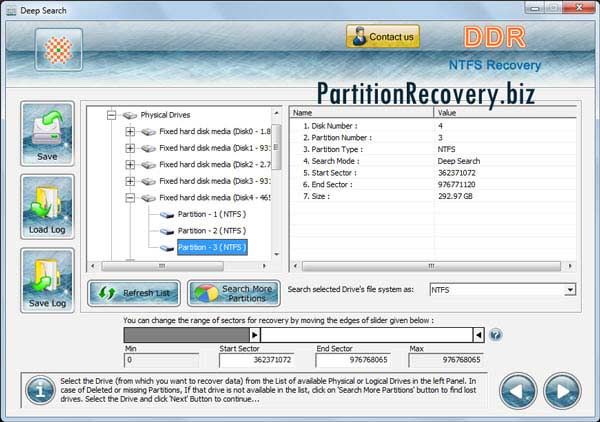Click the Partition Type row
Image resolution: width=600 pixels, height=422 pixels.
coord(433,149)
